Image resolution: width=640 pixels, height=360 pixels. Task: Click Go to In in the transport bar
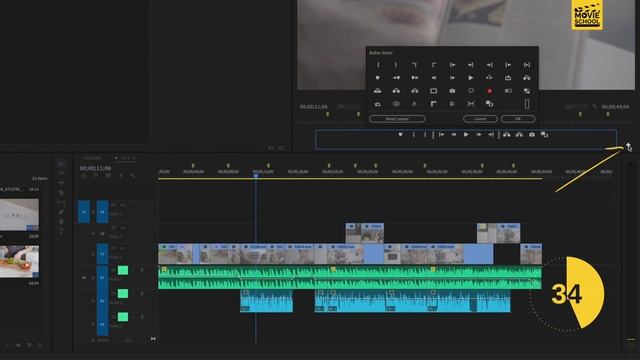tap(442, 135)
